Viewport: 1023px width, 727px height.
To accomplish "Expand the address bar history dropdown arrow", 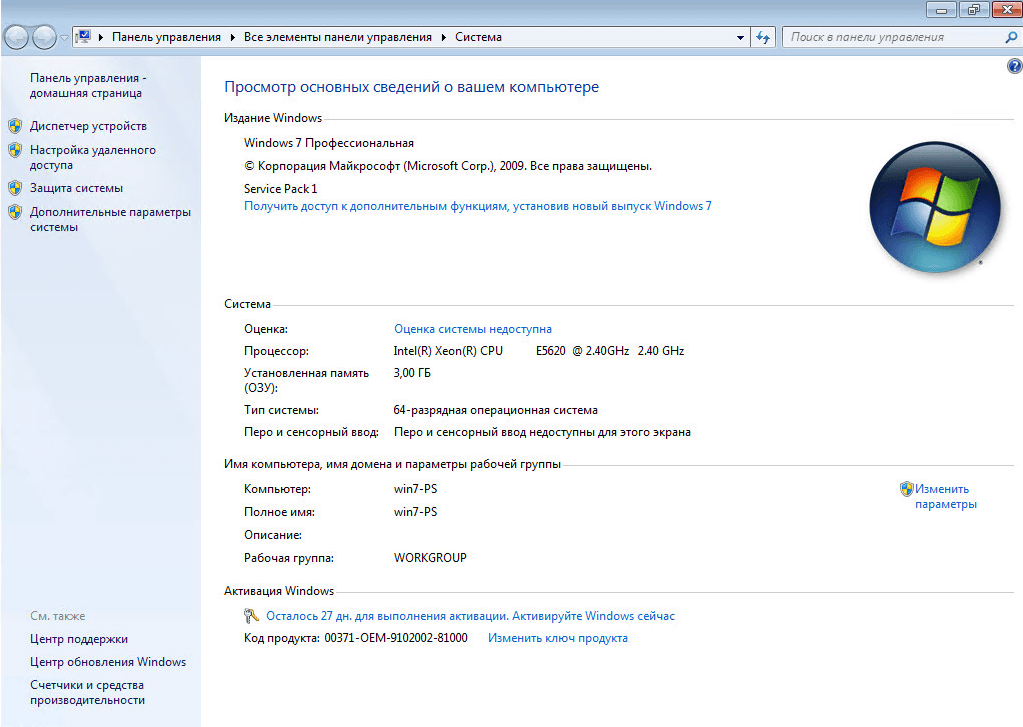I will [741, 37].
